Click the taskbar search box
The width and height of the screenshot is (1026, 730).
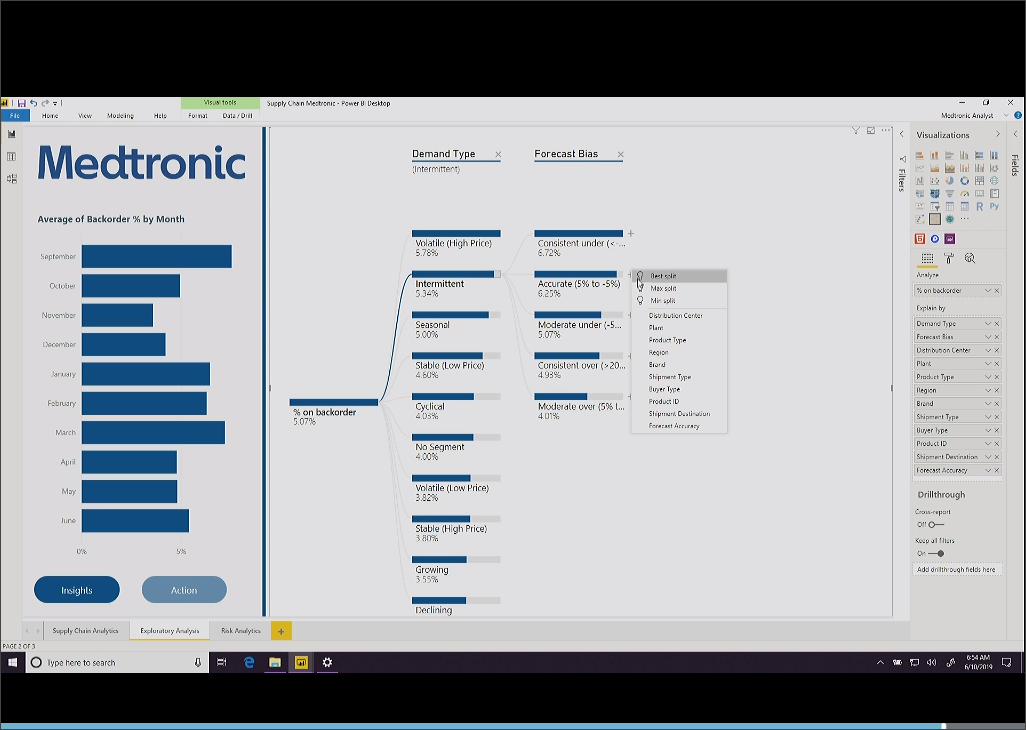coord(118,663)
